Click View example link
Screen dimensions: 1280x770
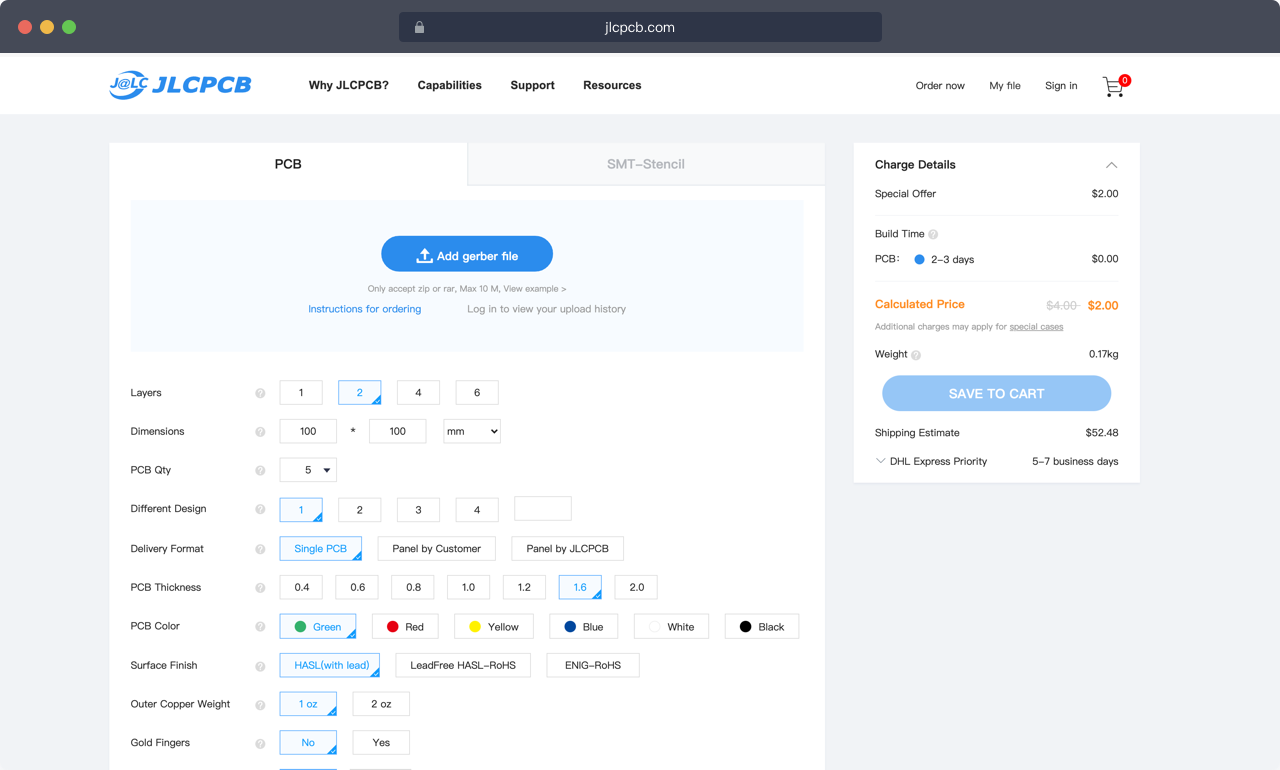pyautogui.click(x=535, y=289)
